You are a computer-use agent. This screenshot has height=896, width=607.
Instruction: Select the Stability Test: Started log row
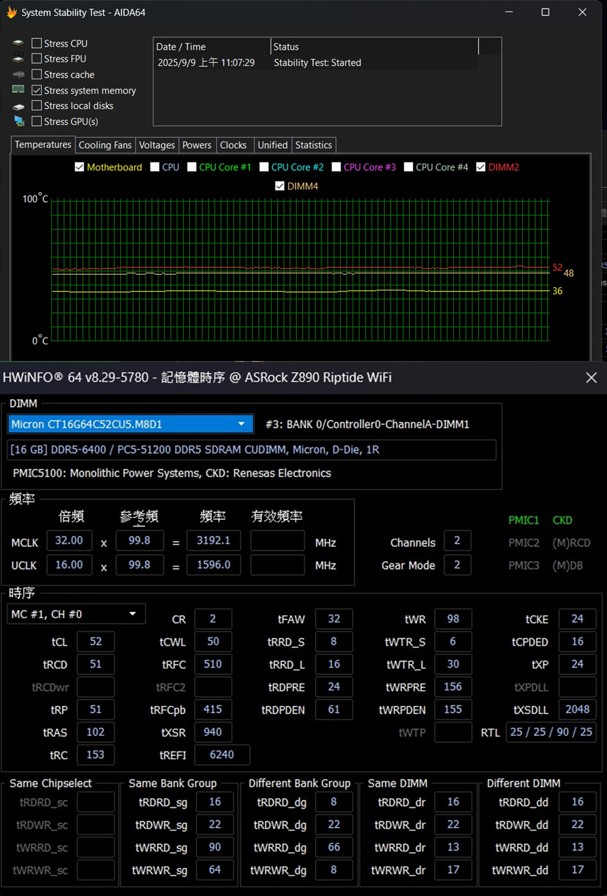(x=316, y=63)
